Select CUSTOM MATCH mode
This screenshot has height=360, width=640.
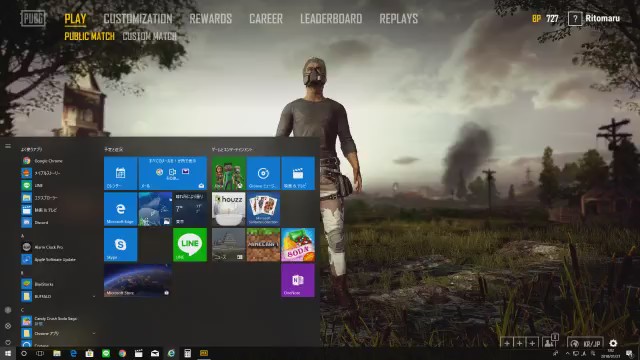150,36
